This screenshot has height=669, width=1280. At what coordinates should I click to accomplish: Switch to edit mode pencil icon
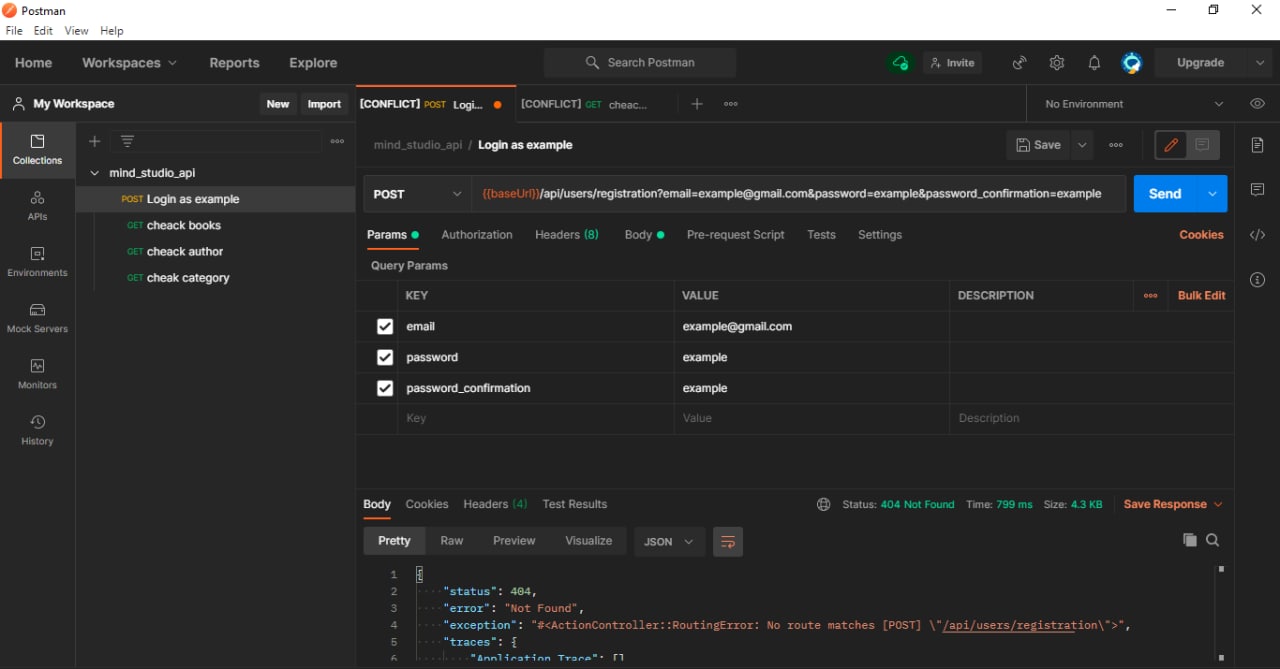pos(1171,145)
